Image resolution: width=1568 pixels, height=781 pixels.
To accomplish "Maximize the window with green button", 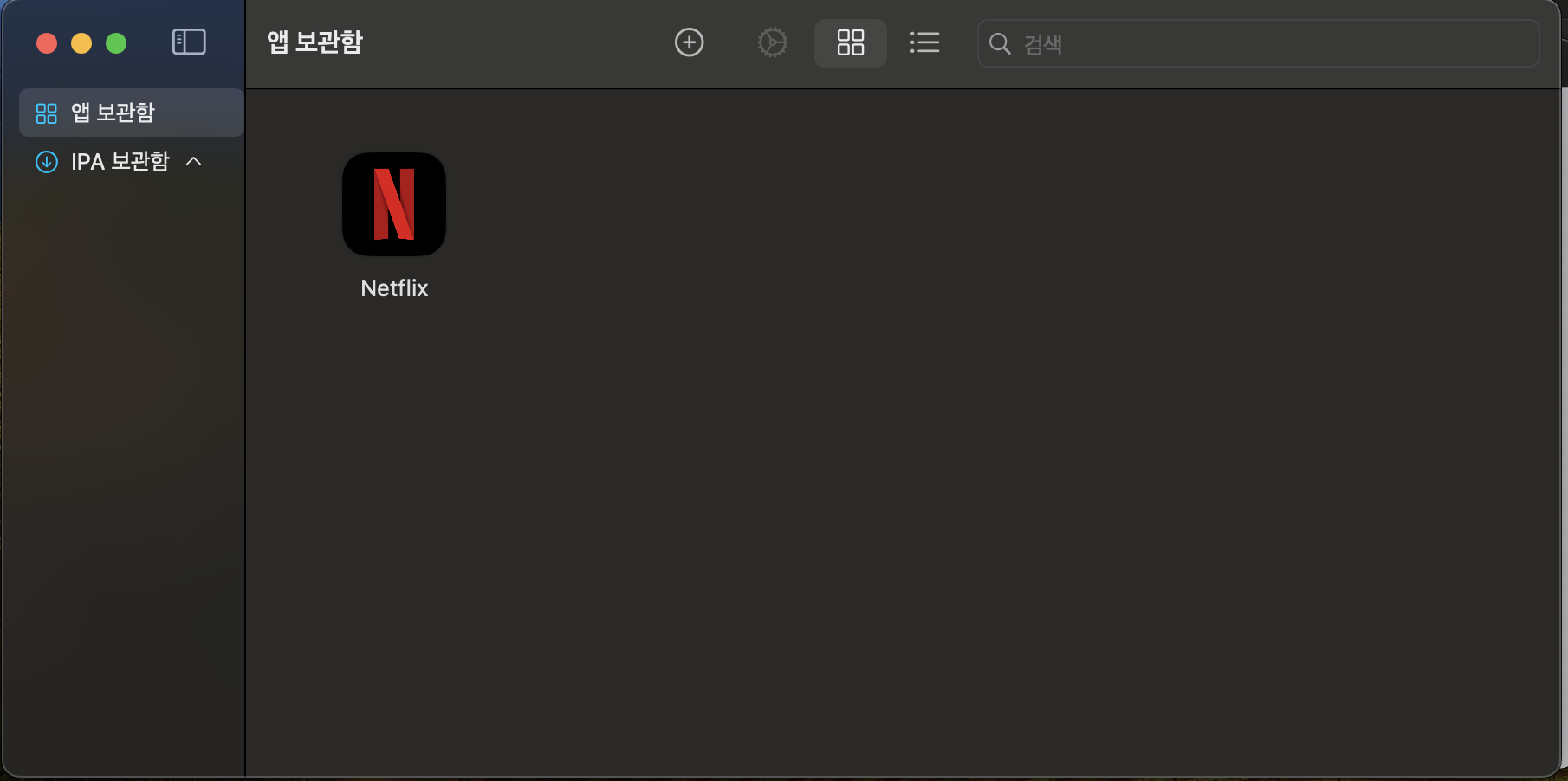I will (x=116, y=43).
